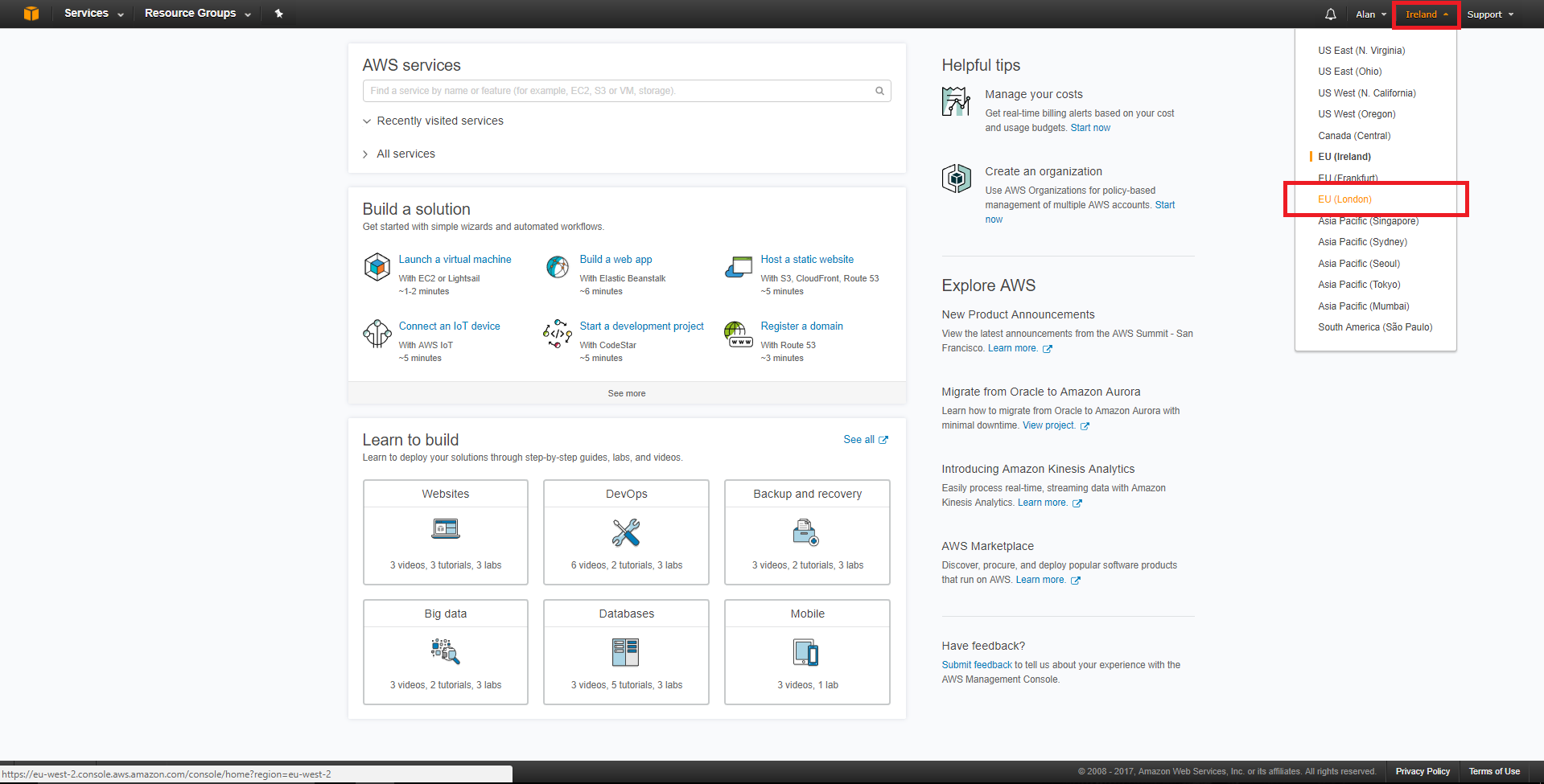Click the Big data icon

tap(446, 651)
